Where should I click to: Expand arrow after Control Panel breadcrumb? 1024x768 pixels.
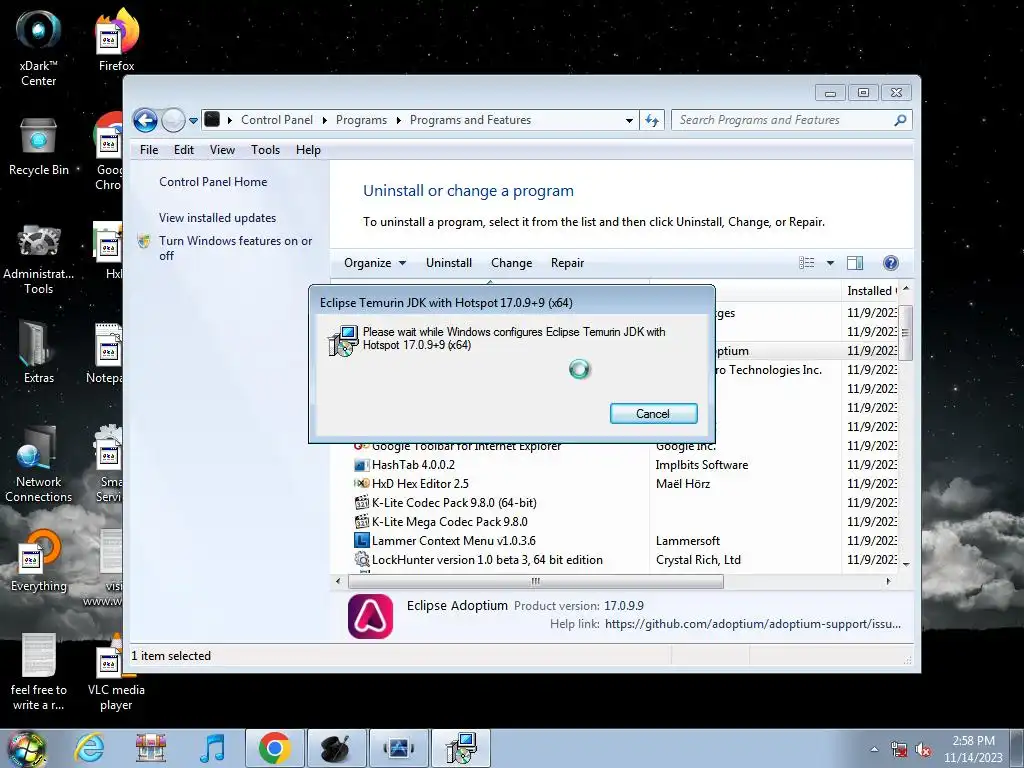[x=325, y=120]
